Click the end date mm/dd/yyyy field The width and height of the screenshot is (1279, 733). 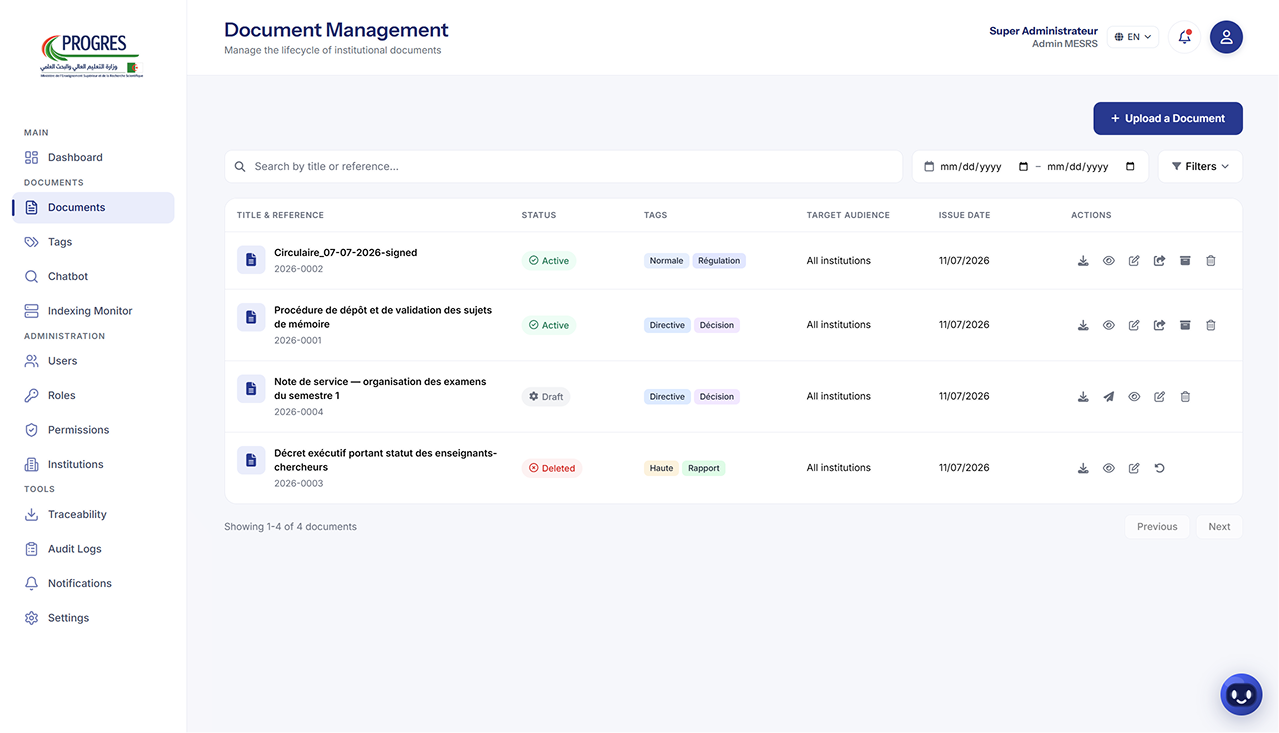pos(1078,167)
